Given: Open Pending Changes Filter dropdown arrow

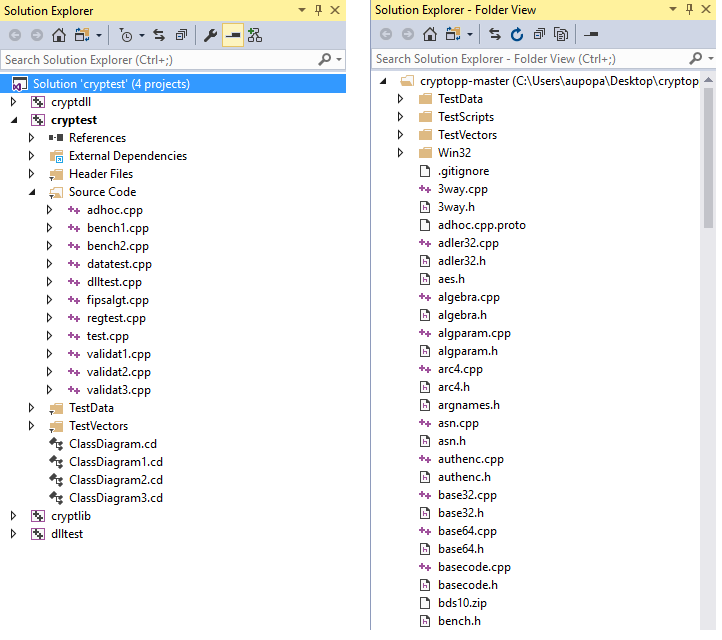Looking at the screenshot, I should (x=142, y=35).
